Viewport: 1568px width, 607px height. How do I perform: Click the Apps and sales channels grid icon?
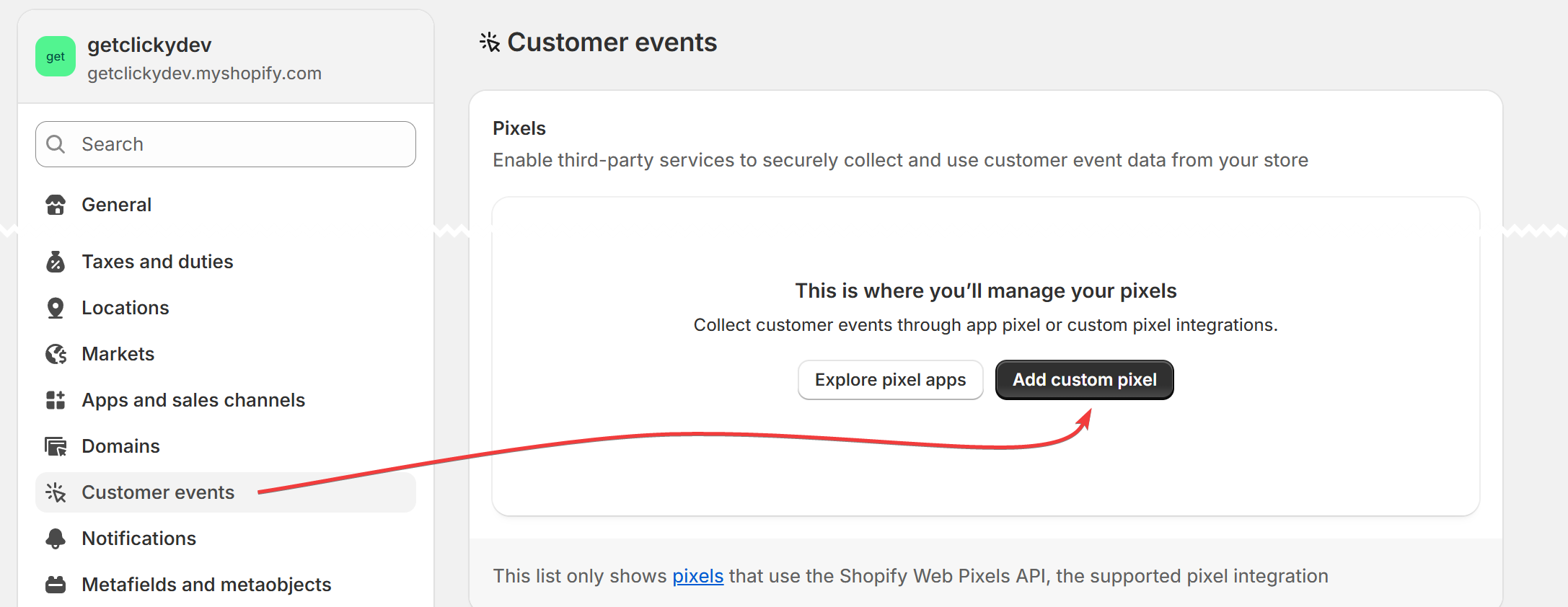[56, 400]
